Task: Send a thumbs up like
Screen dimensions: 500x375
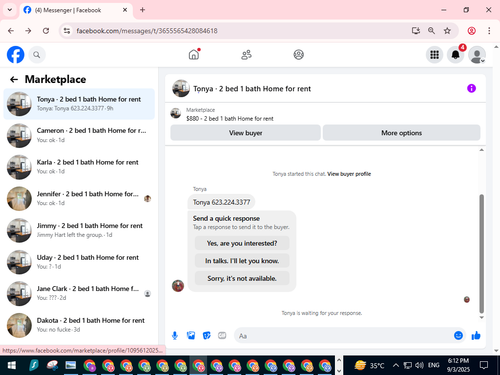Action: click(x=476, y=335)
